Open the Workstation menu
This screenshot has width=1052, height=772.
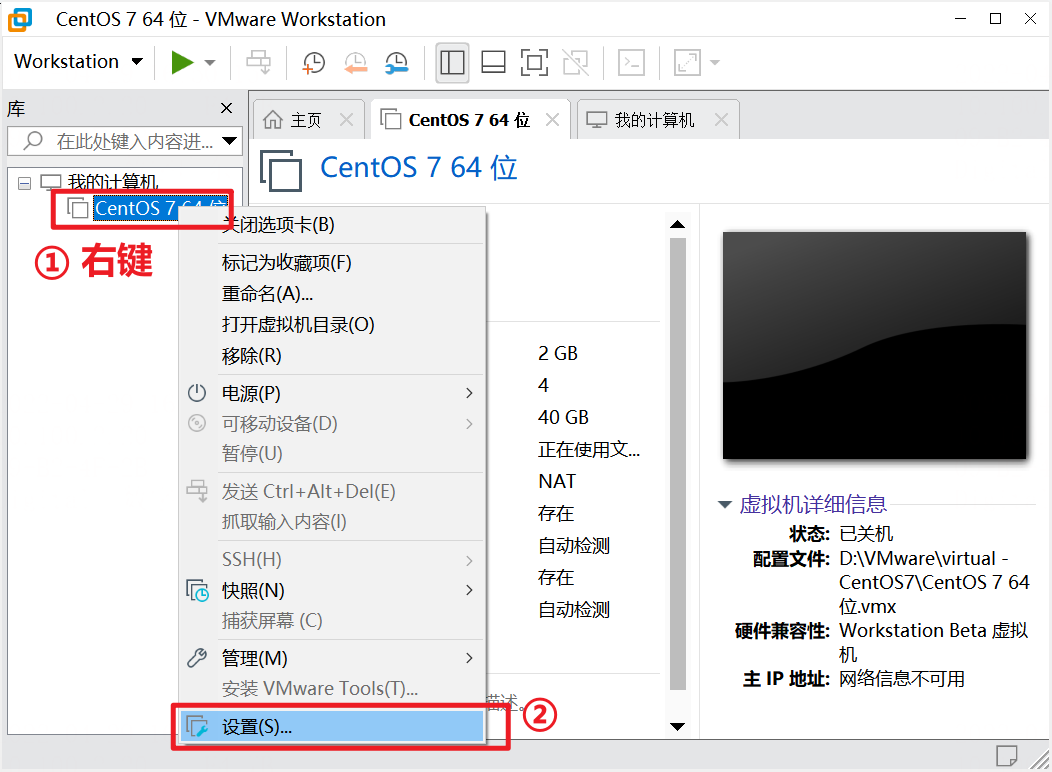(78, 62)
